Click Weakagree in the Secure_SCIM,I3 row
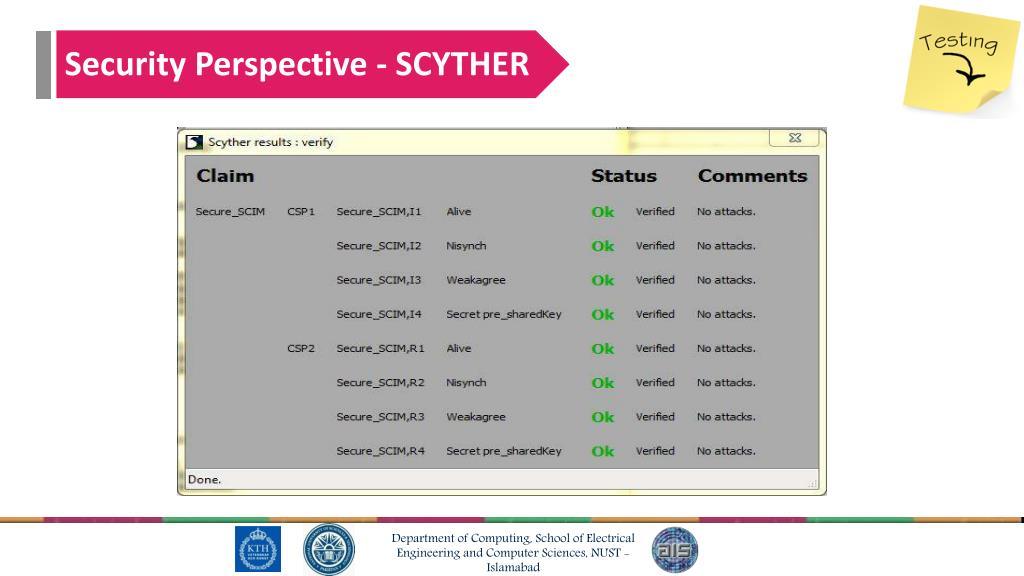1024x576 pixels. pos(476,280)
